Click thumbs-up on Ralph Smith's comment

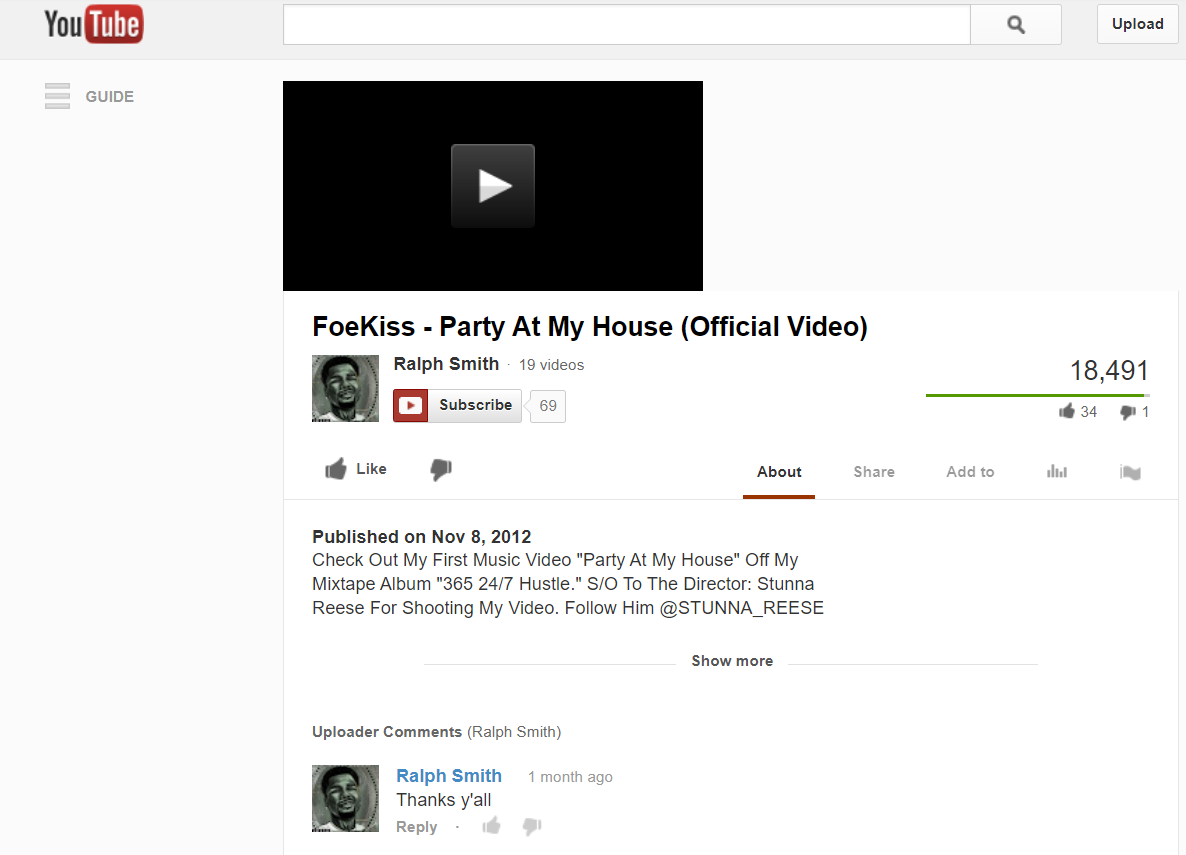point(492,825)
